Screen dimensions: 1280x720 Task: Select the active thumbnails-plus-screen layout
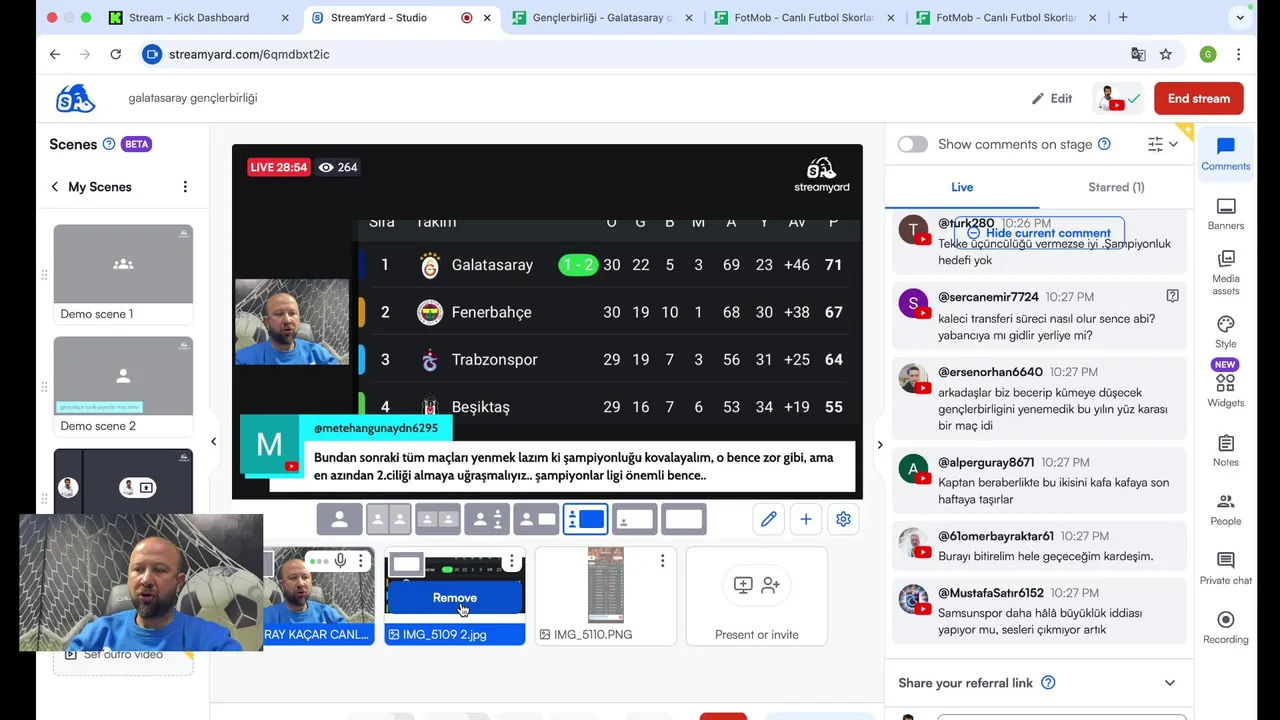click(x=585, y=519)
